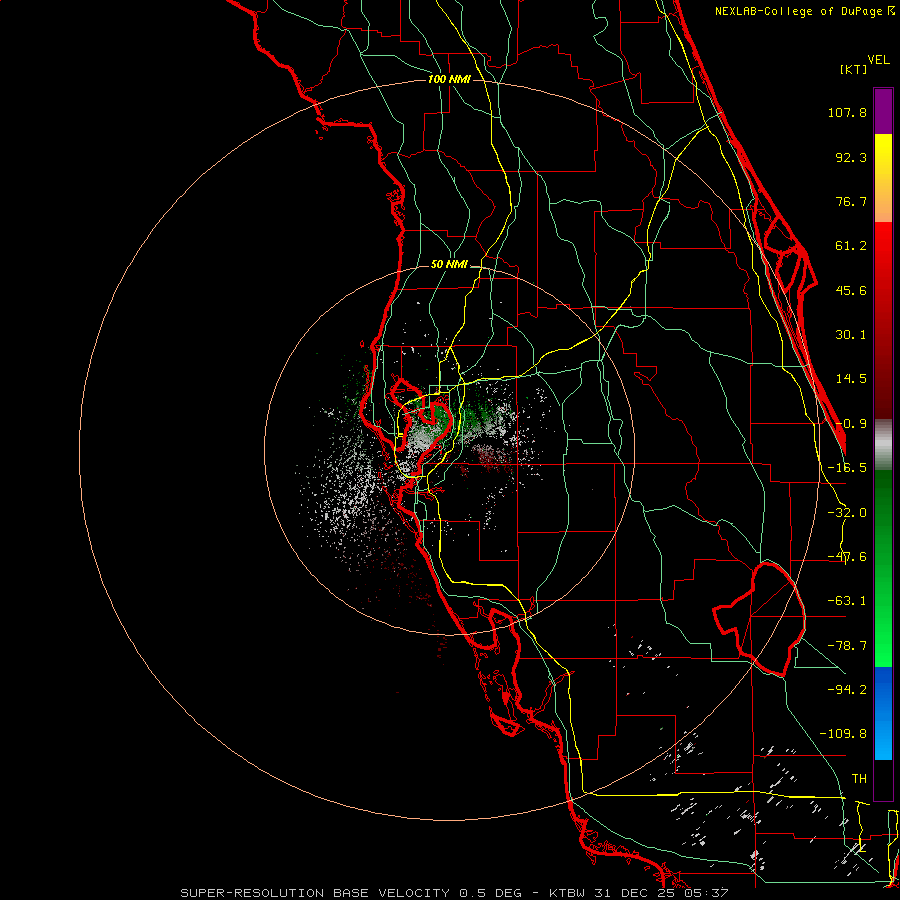Image resolution: width=900 pixels, height=900 pixels.
Task: Click the -16.5 scale value
Action: 847,468
